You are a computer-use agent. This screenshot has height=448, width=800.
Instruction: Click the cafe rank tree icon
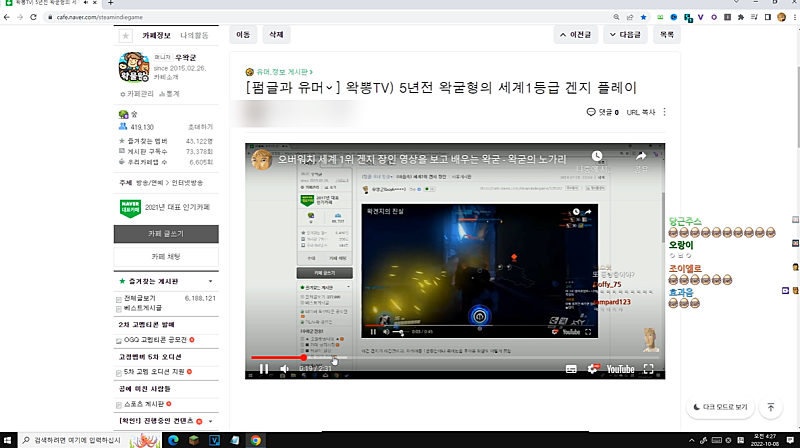[x=123, y=114]
